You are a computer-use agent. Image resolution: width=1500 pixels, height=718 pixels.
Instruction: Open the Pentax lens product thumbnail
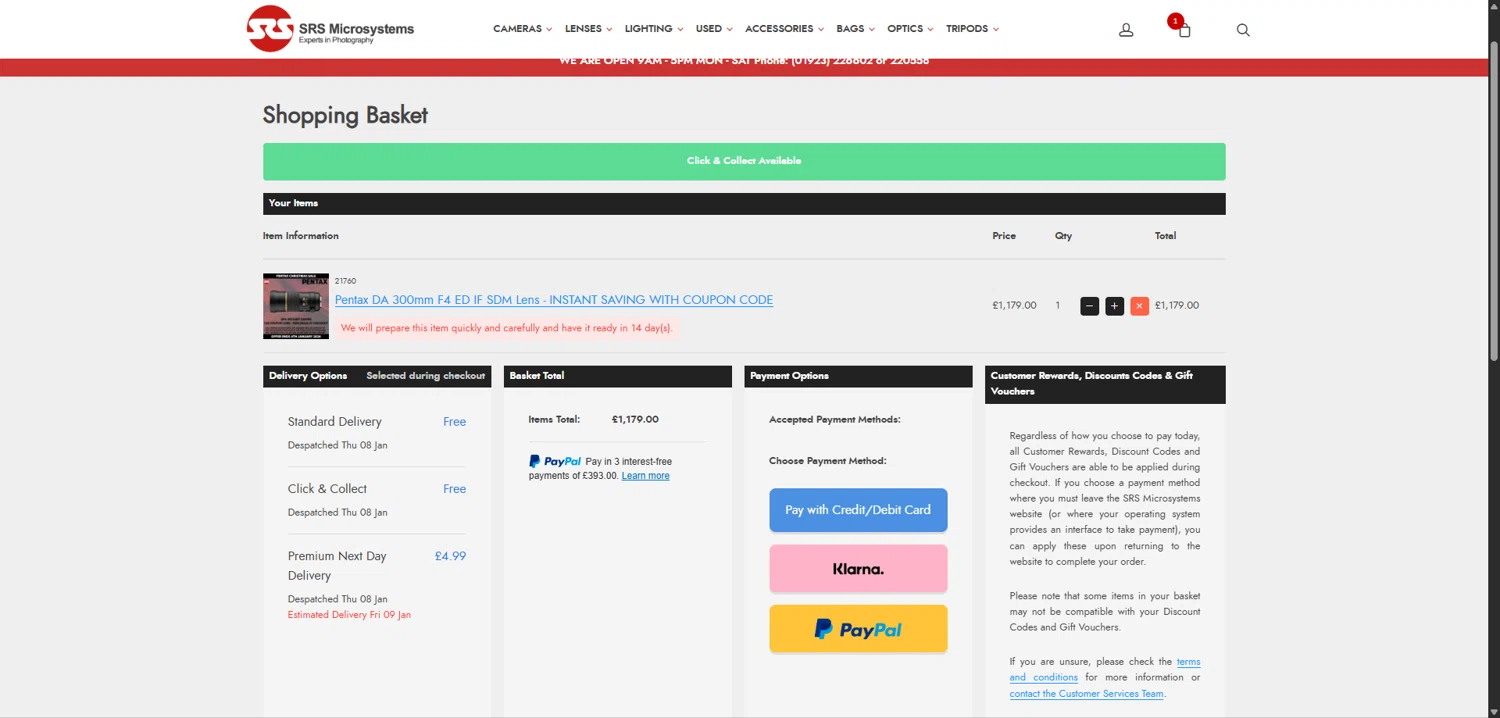[x=296, y=306]
